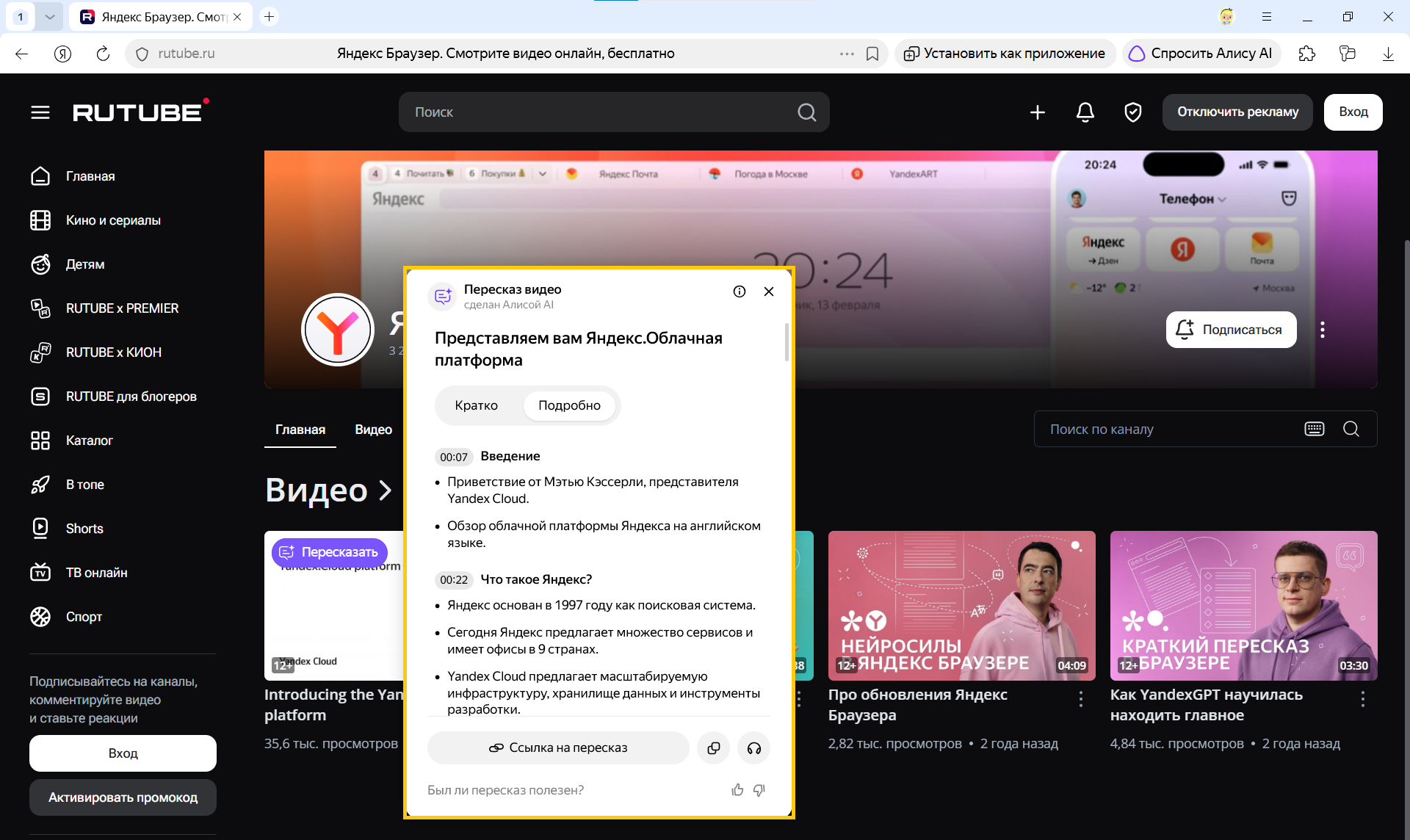Open the address bar three-dots menu
This screenshot has width=1410, height=840.
pyautogui.click(x=847, y=54)
